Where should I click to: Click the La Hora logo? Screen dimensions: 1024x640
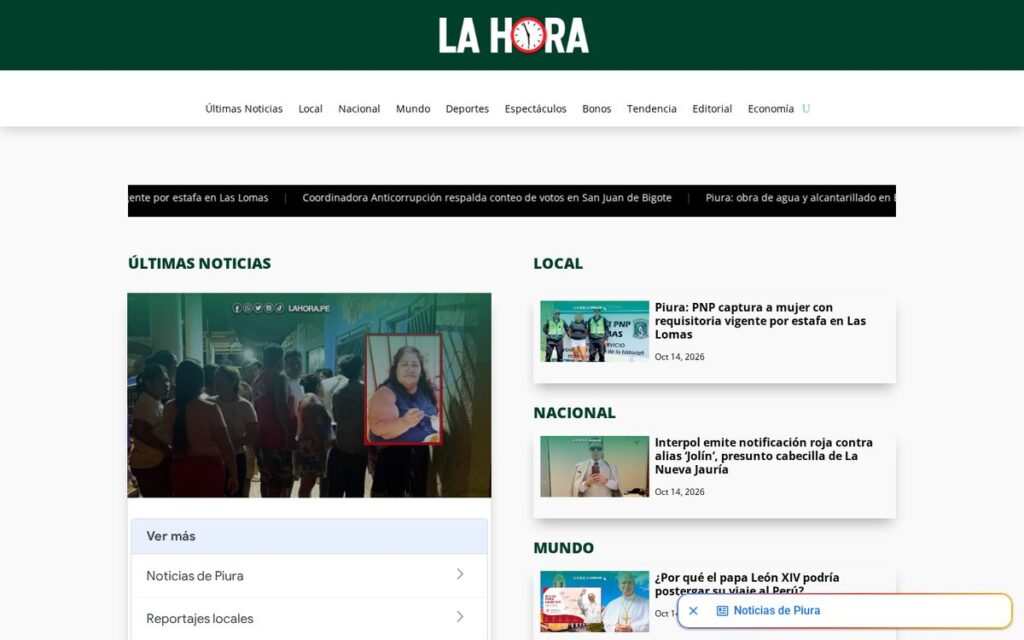(x=513, y=35)
